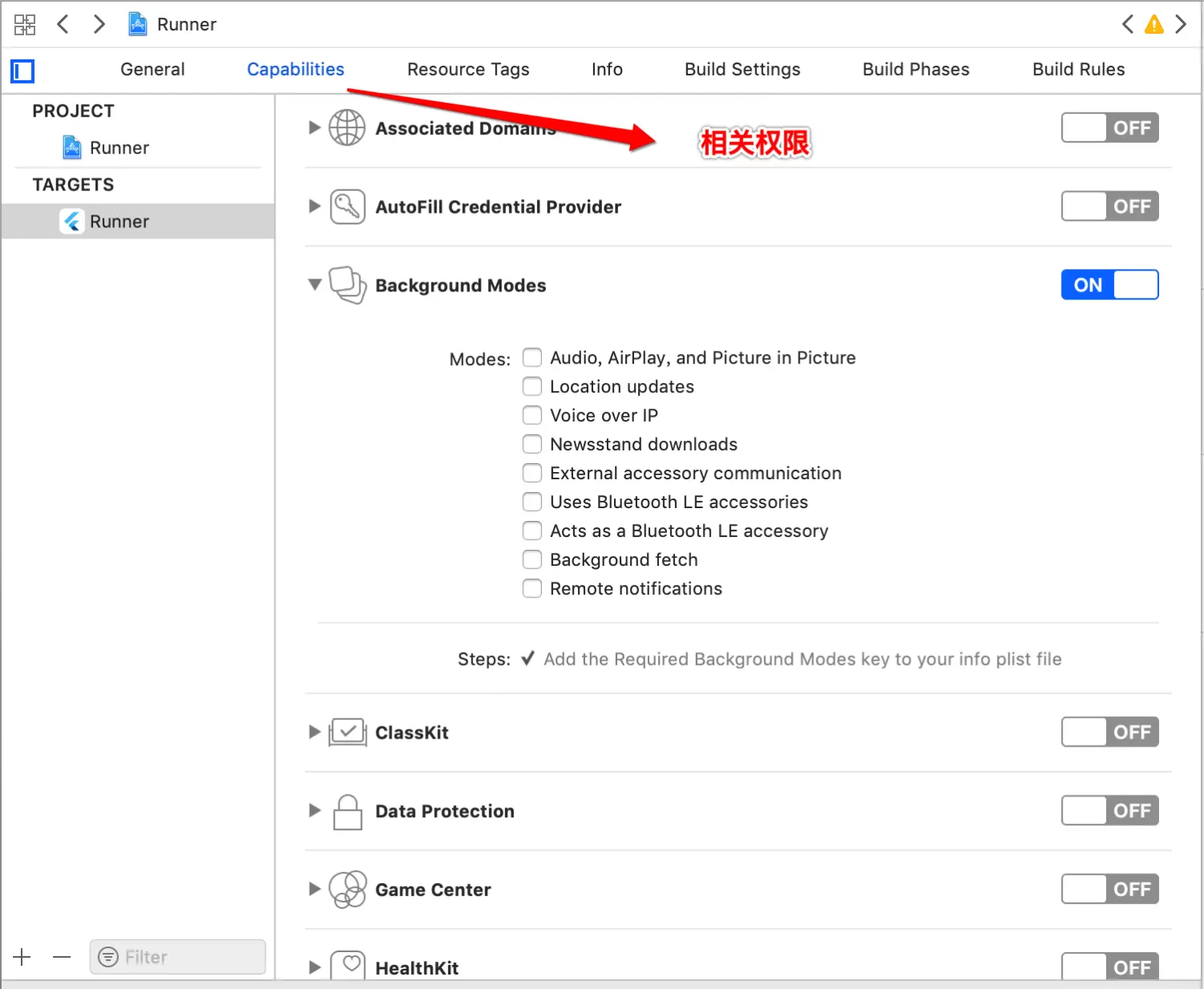Viewport: 1204px width, 989px height.
Task: Open the related items grid icon
Action: [x=25, y=25]
